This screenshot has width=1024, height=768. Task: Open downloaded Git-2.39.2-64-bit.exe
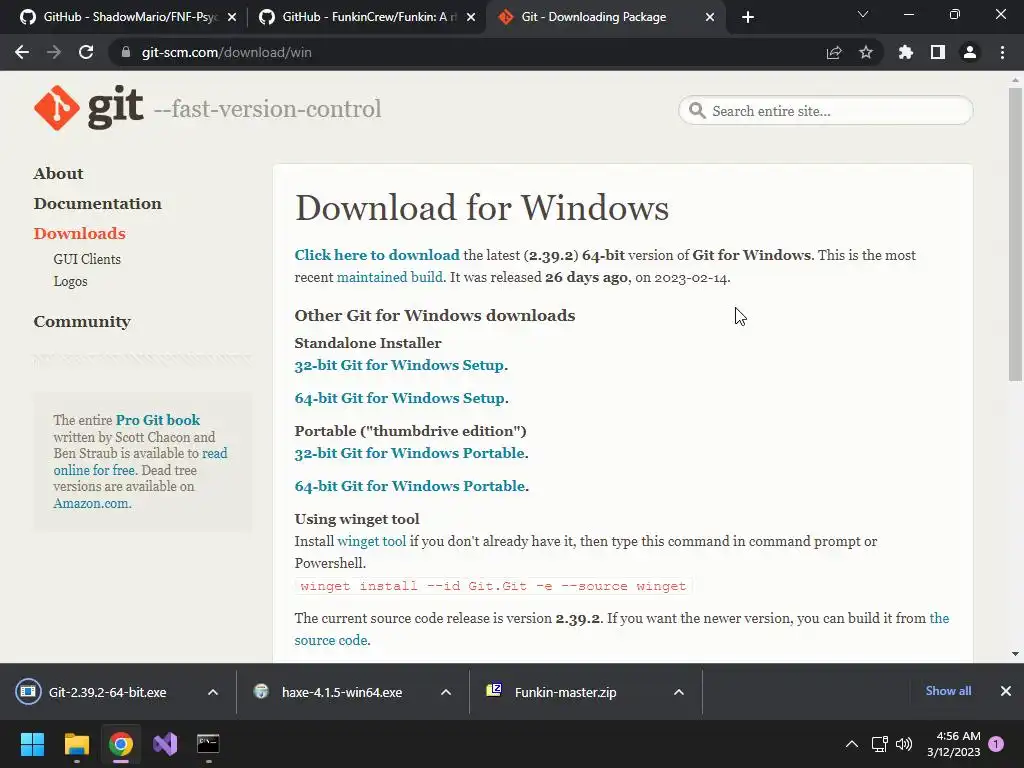point(108,692)
